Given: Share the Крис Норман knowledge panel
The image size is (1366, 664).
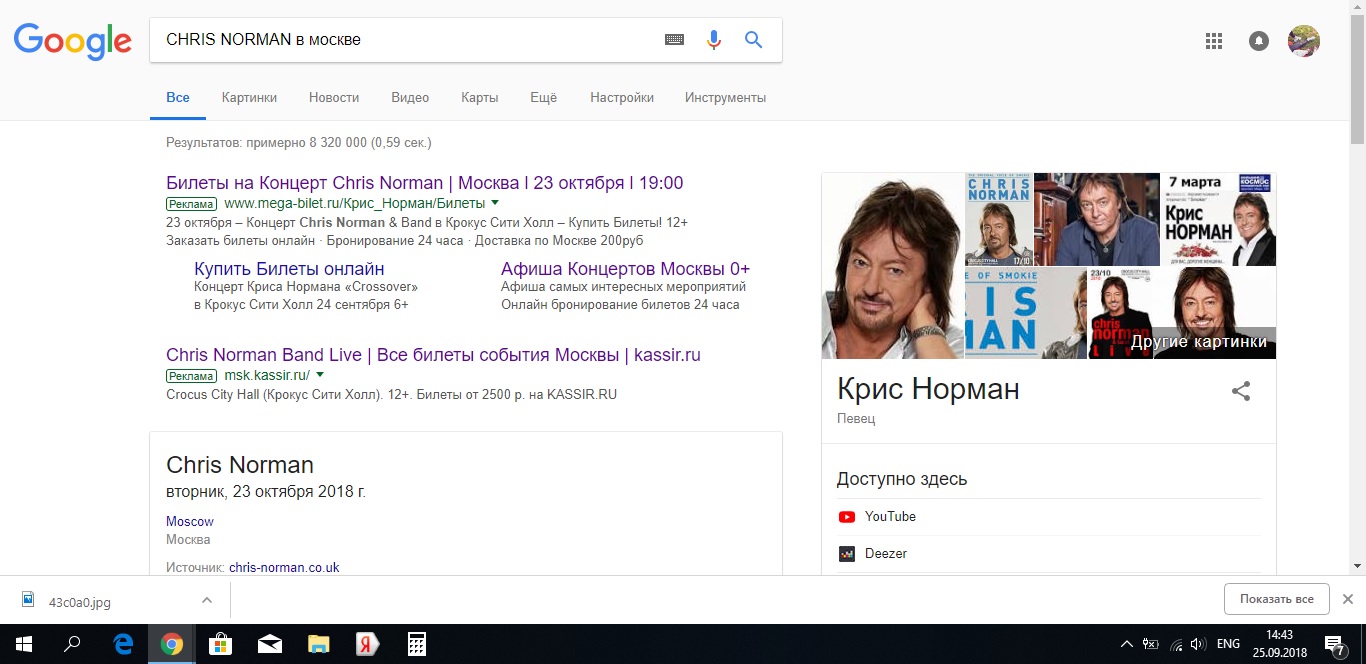Looking at the screenshot, I should coord(1241,391).
